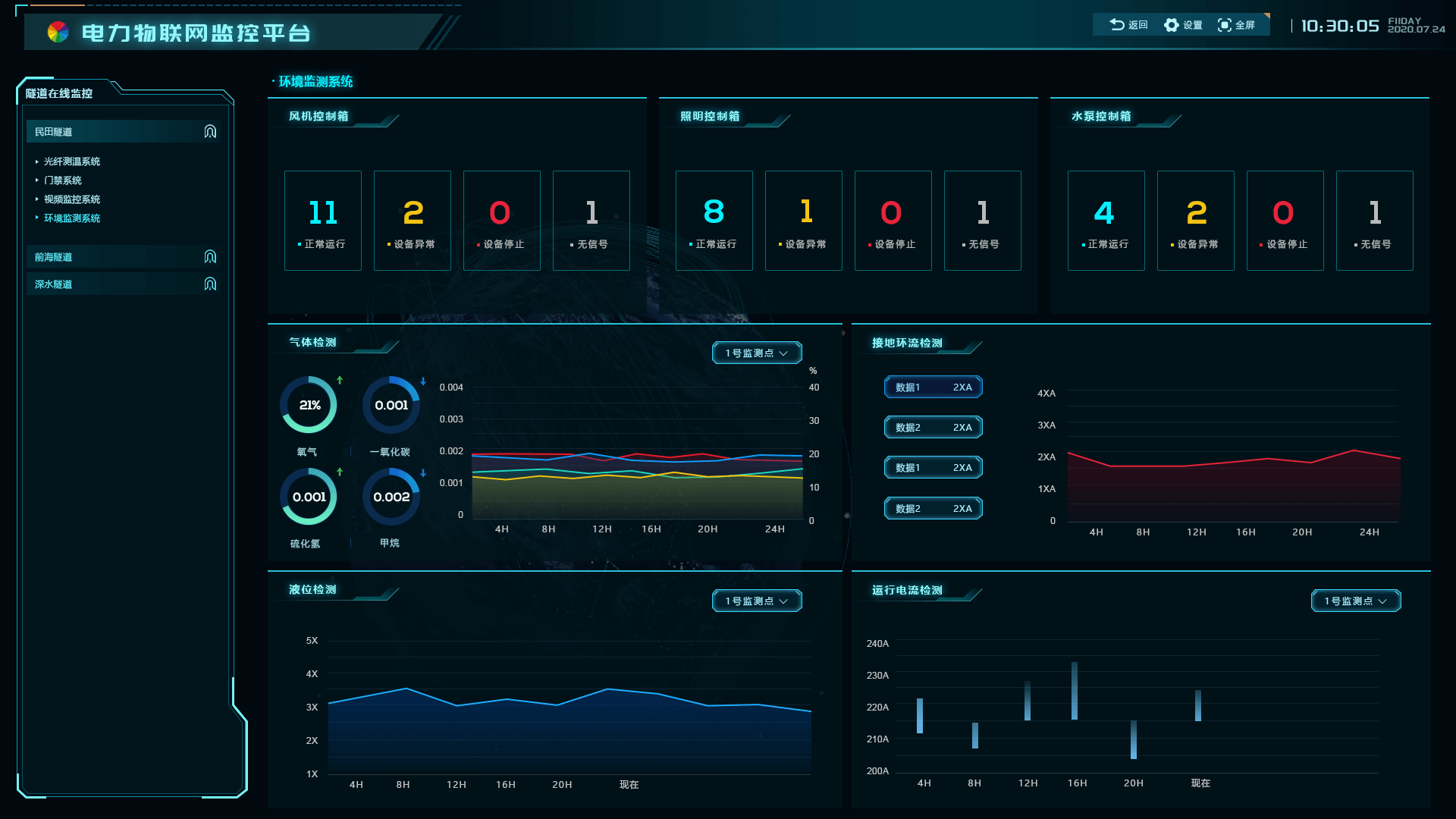Click the return arrow icon
The width and height of the screenshot is (1456, 819).
(x=1116, y=24)
